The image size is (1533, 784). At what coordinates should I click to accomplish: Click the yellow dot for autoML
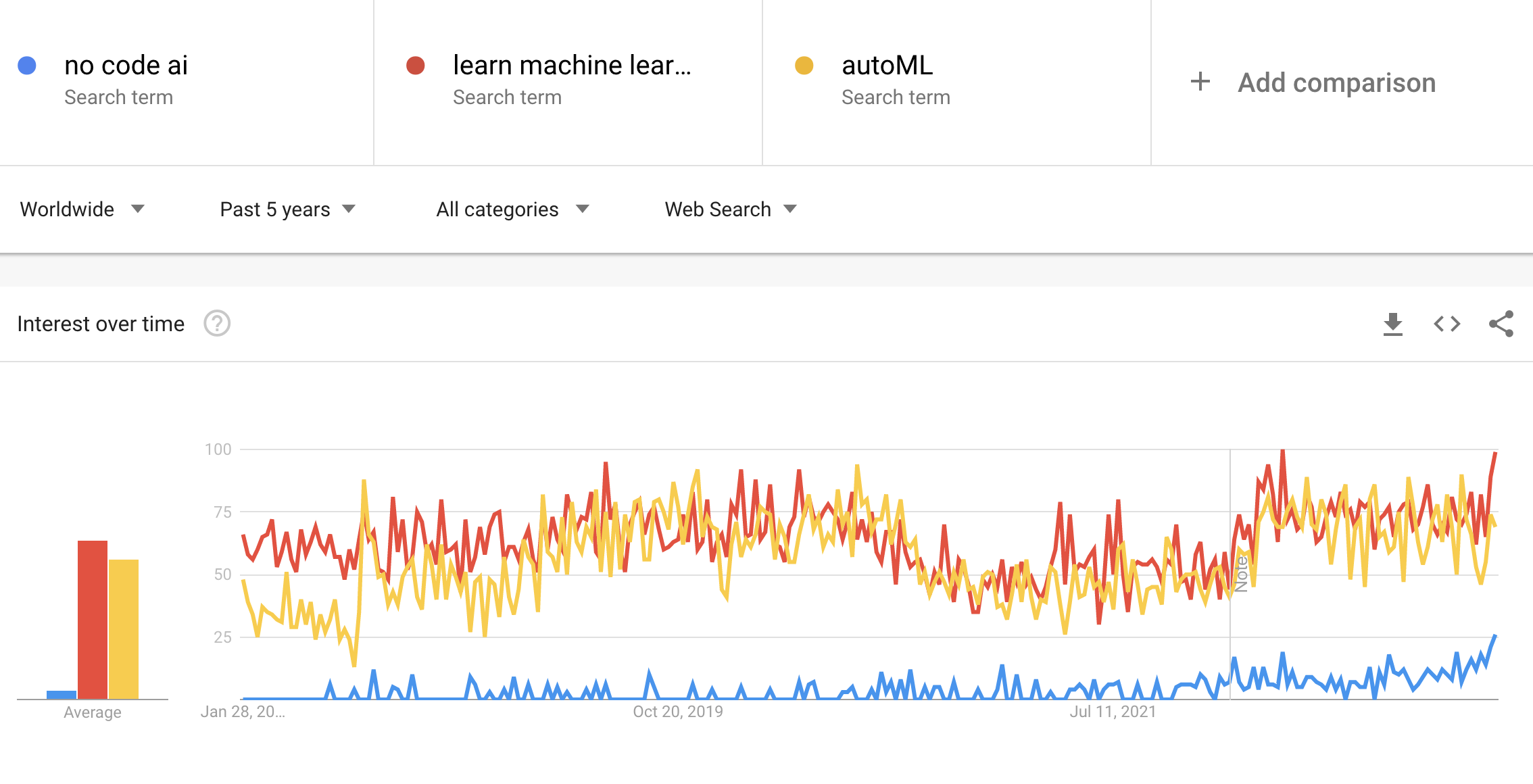tap(804, 66)
